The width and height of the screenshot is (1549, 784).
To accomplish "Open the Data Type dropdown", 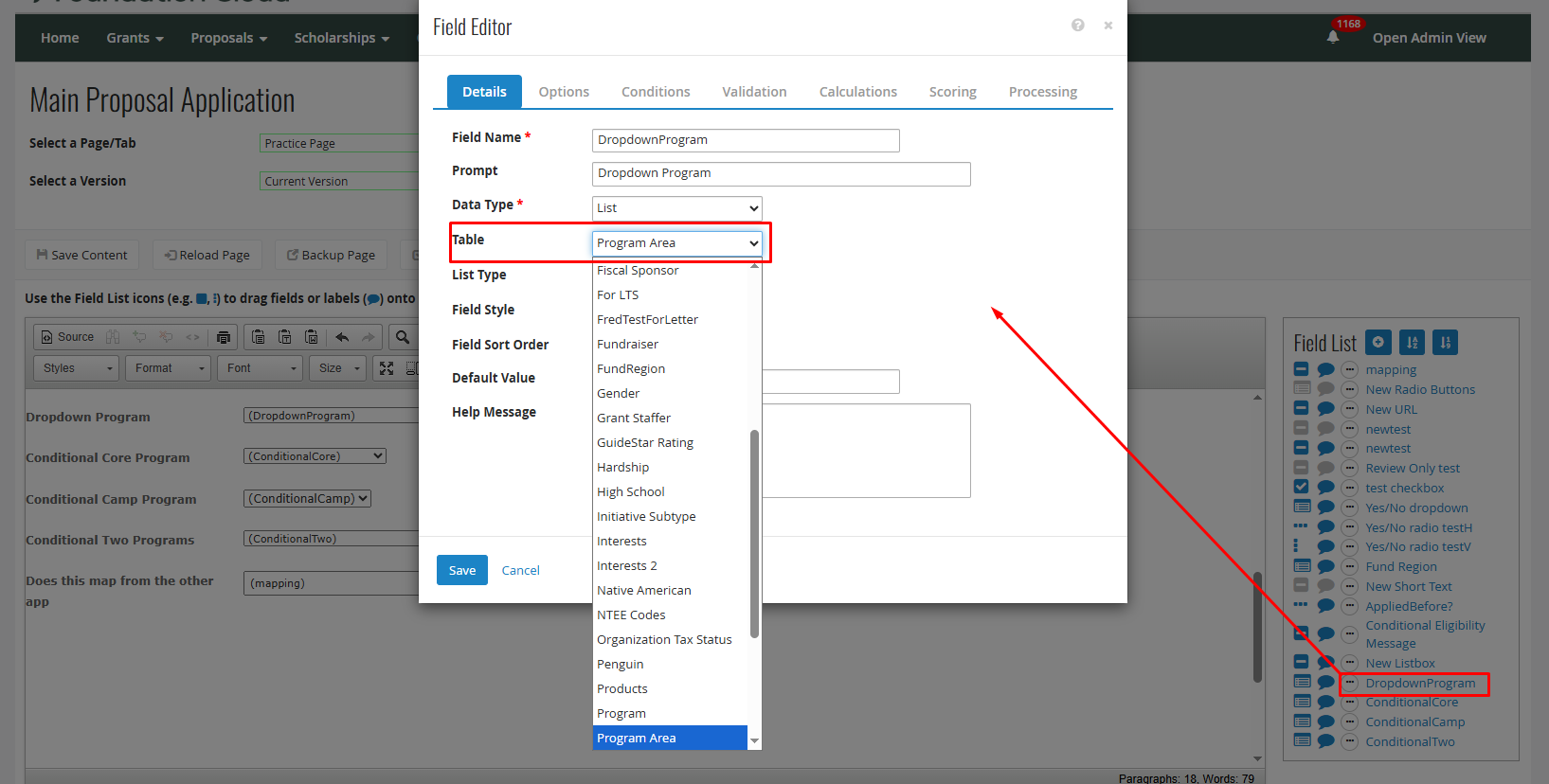I will point(677,208).
